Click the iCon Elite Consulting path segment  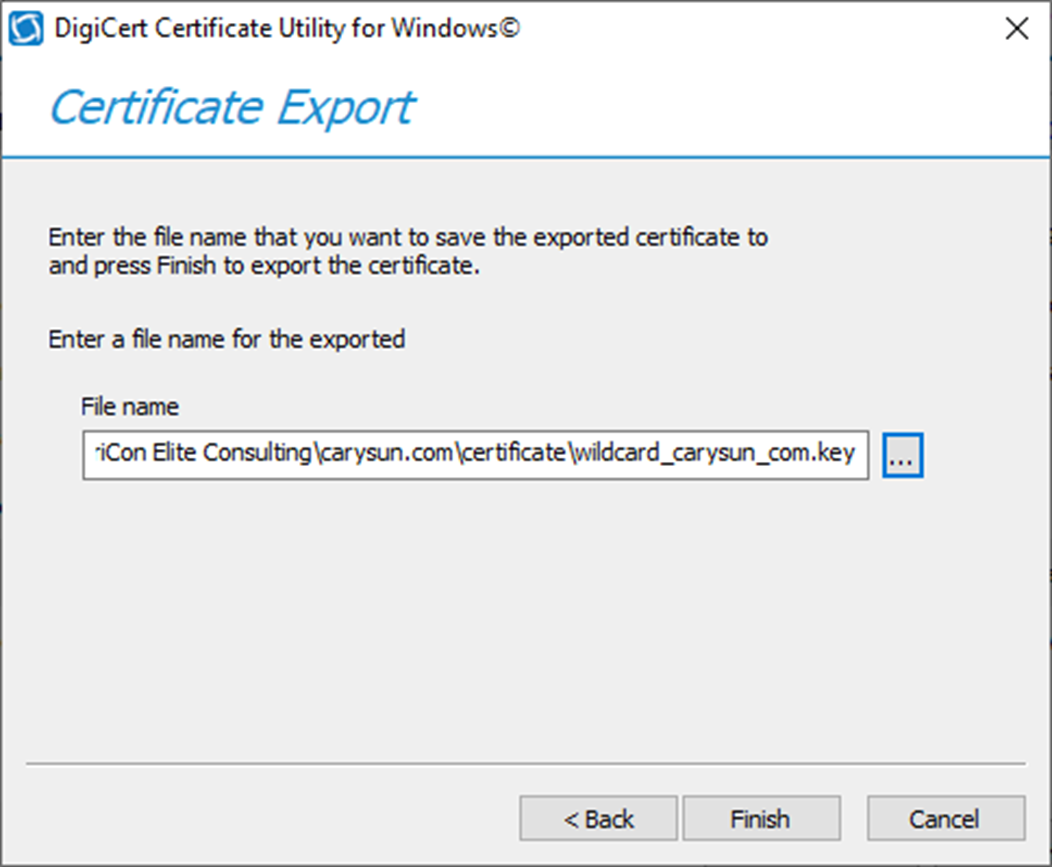point(204,454)
